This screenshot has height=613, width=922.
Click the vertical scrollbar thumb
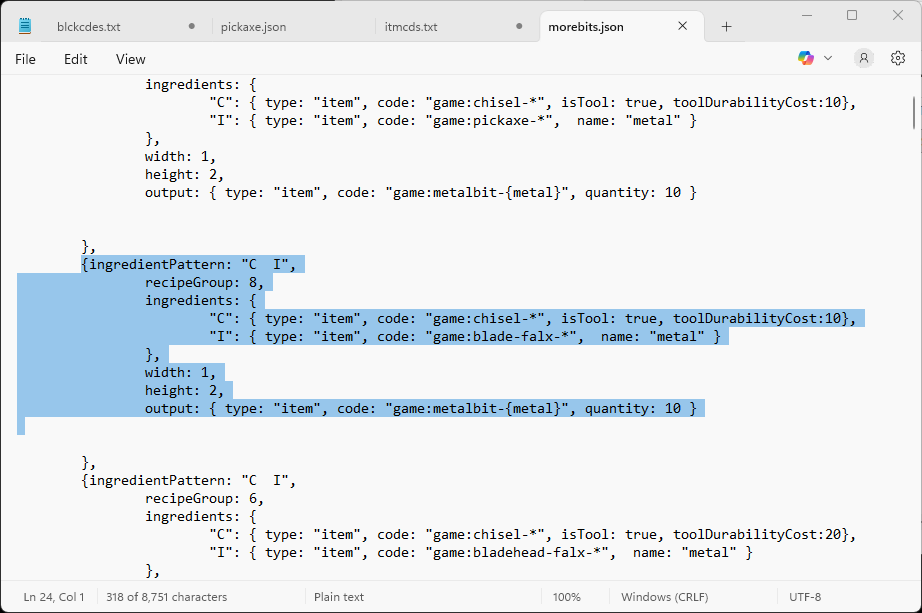[914, 112]
